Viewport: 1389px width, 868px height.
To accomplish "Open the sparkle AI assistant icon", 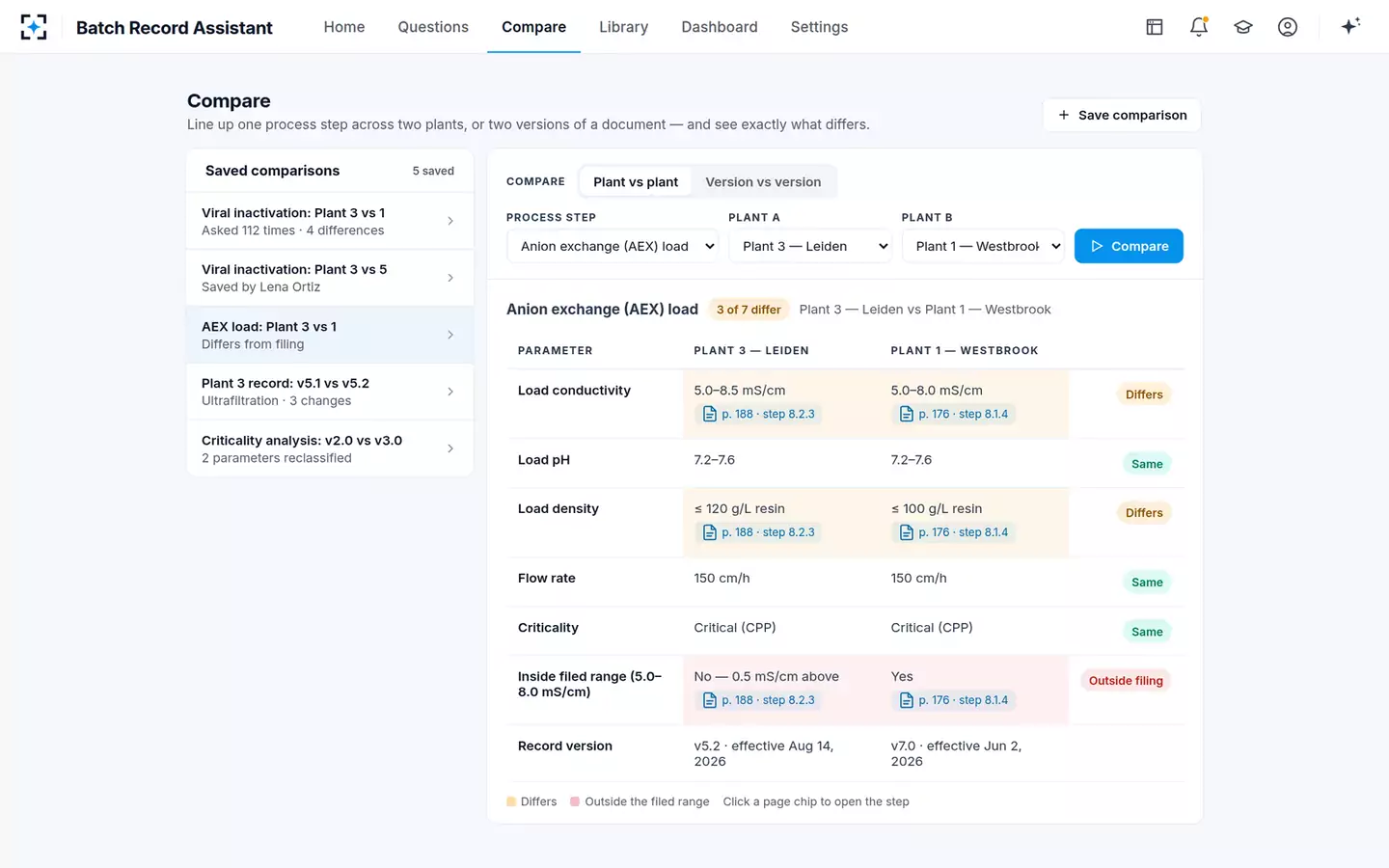I will [x=1350, y=26].
